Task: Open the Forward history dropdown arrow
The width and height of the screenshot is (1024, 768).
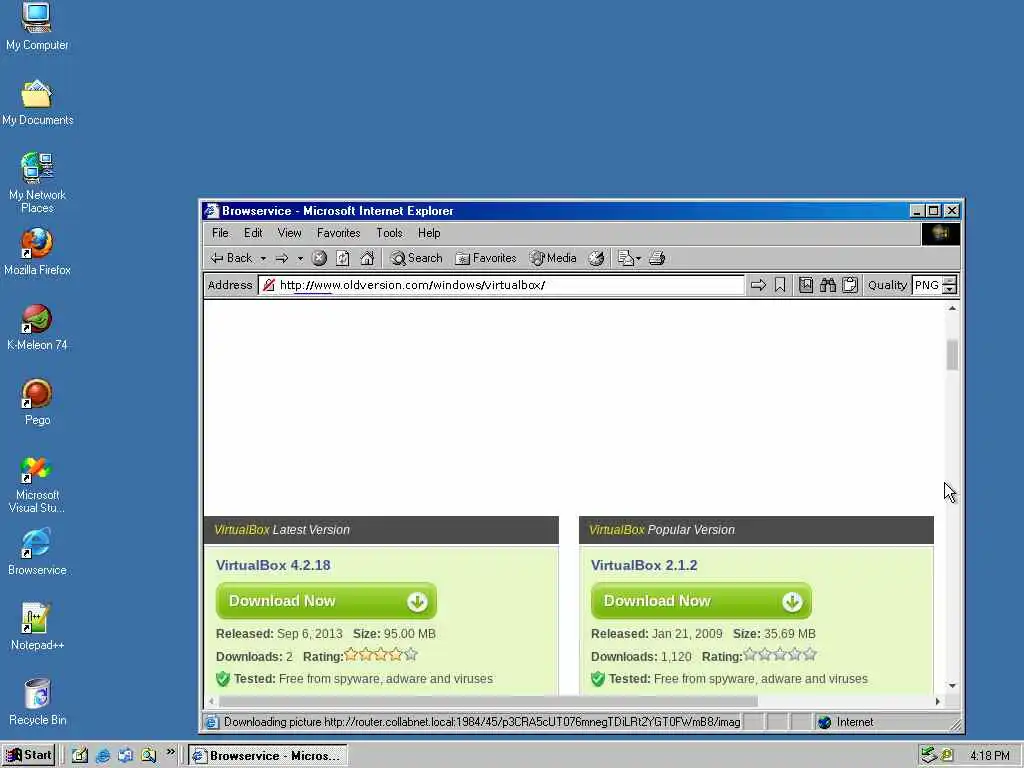Action: [300, 259]
